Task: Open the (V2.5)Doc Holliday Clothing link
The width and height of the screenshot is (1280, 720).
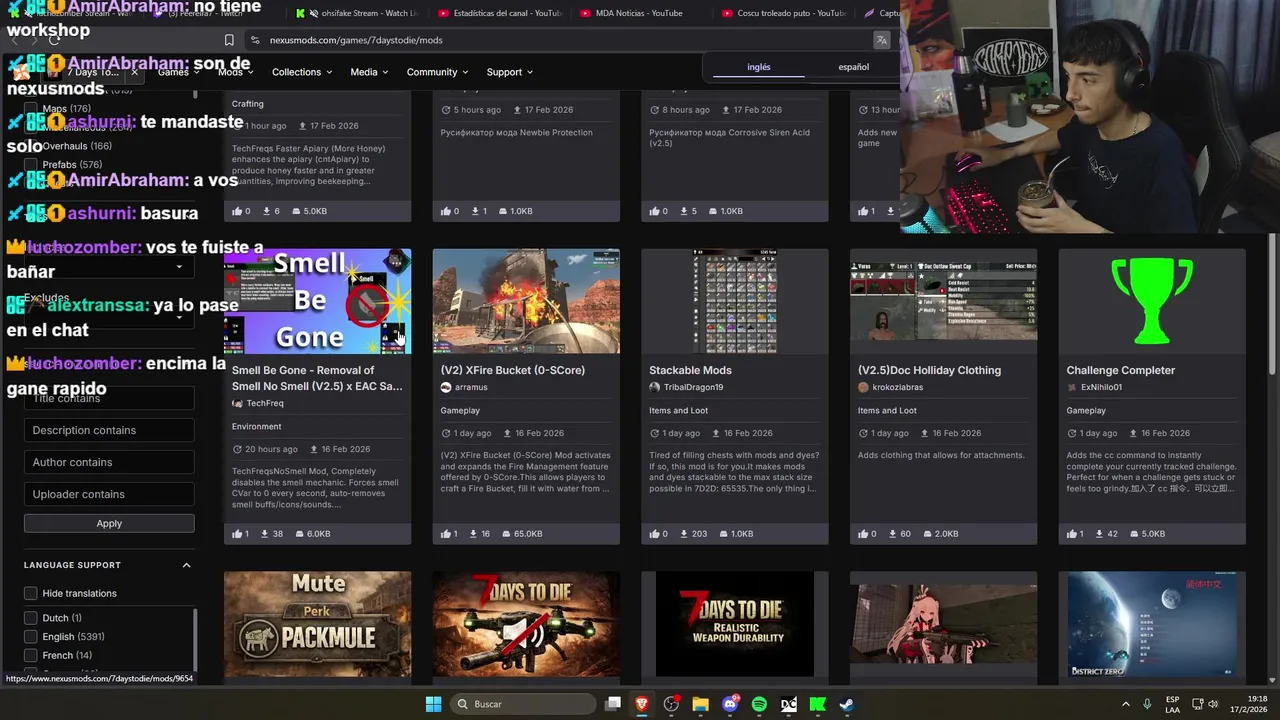Action: (929, 370)
